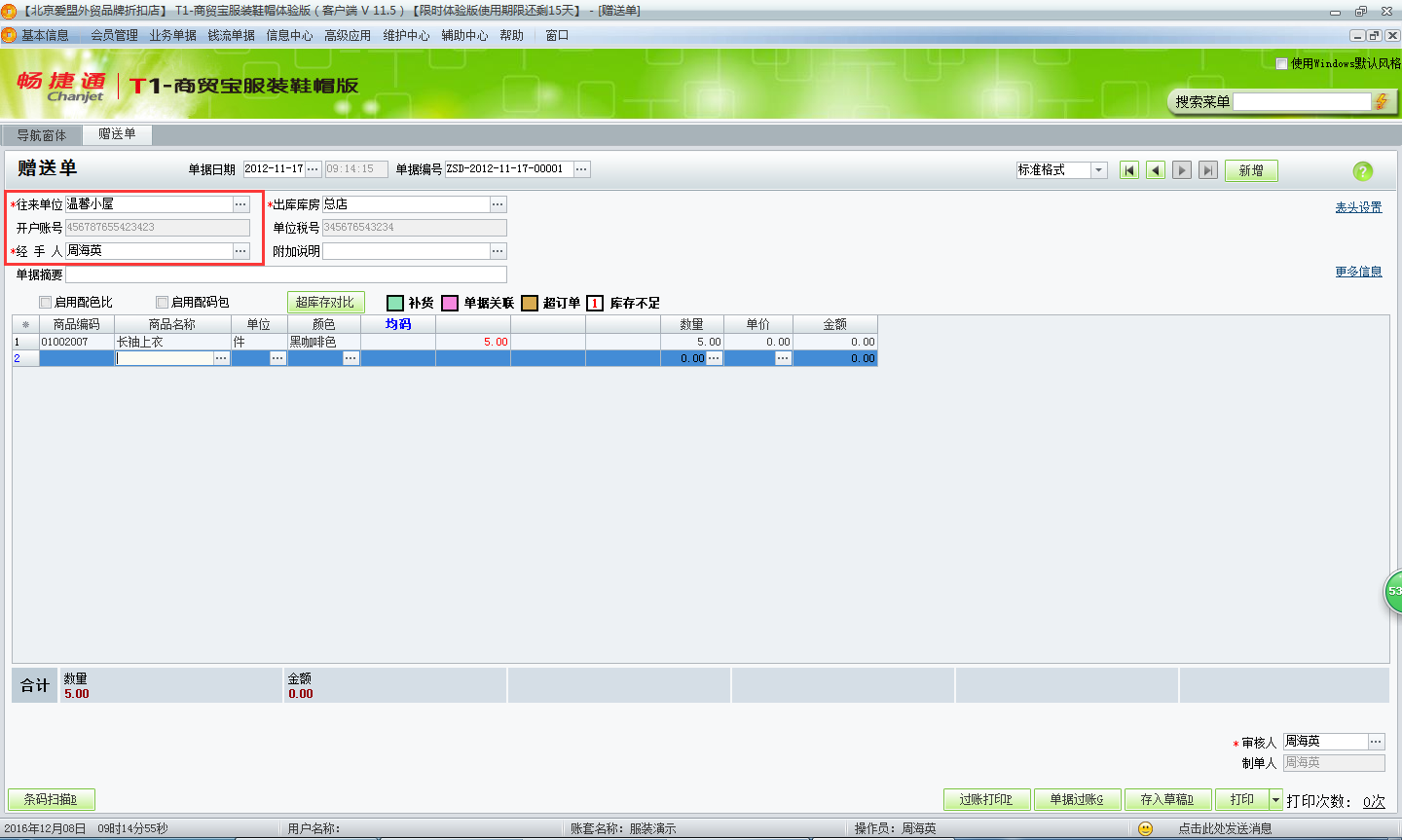Click into the 单据摘要 input field
The image size is (1402, 840).
click(x=286, y=275)
